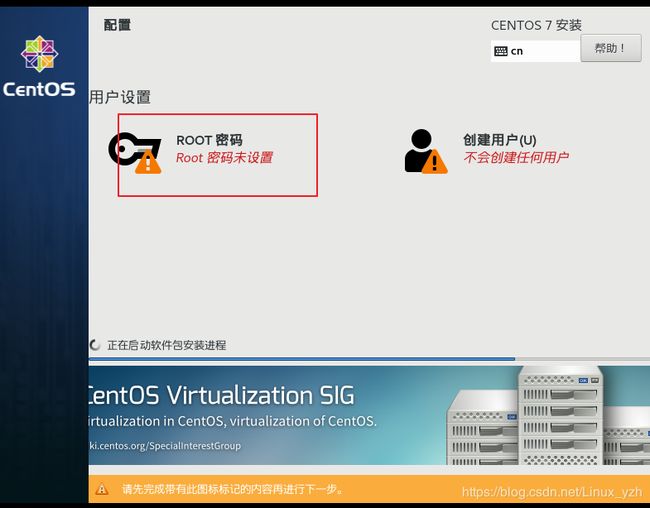Open the 创建用户 person icon
The height and width of the screenshot is (508, 650).
[x=426, y=151]
